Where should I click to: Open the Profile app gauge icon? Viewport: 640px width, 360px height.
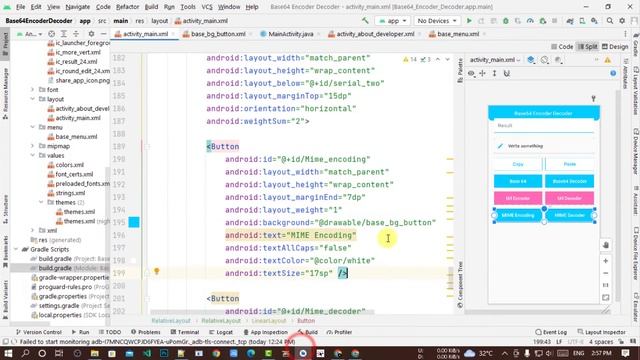pyautogui.click(x=530, y=21)
